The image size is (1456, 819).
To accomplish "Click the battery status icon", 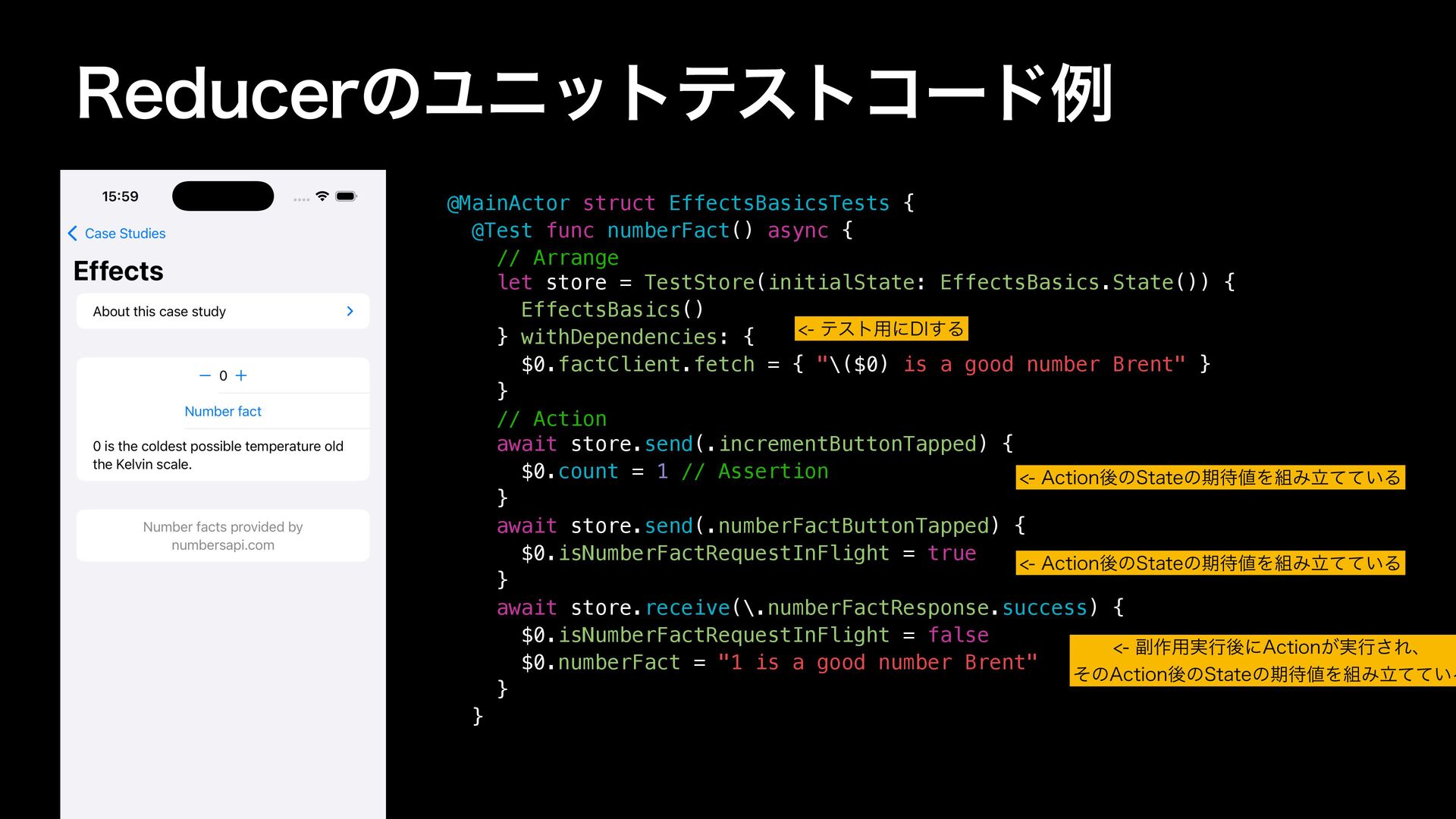I will [x=347, y=196].
